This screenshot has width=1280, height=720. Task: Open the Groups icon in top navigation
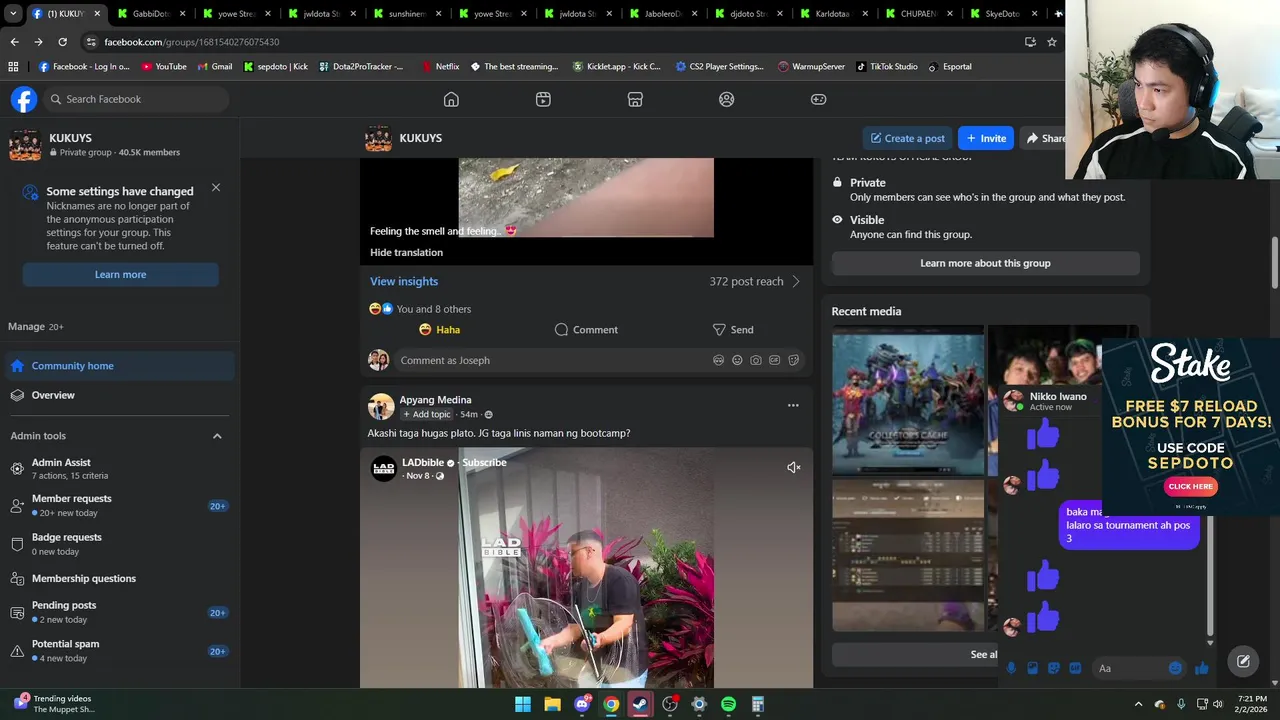(727, 99)
